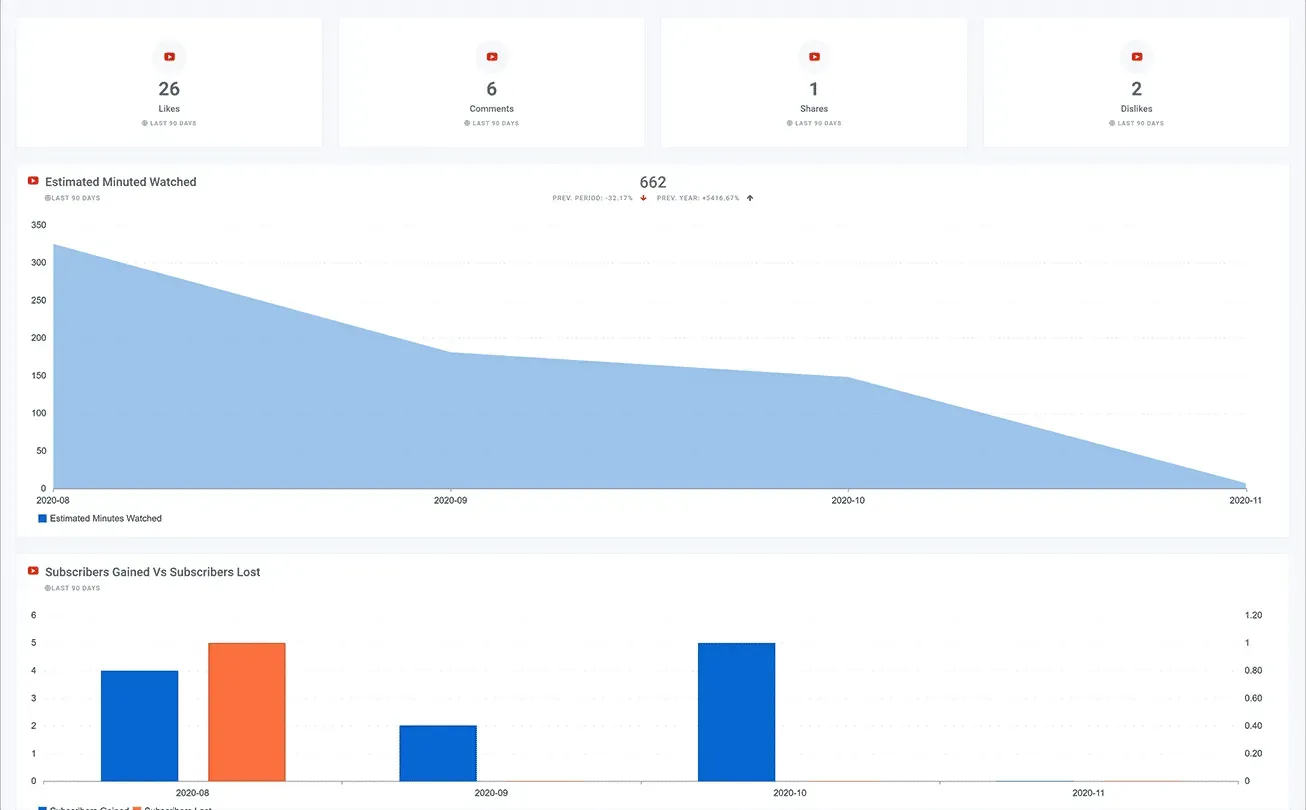
Task: Click the 350 y-axis label
Action: [39, 225]
